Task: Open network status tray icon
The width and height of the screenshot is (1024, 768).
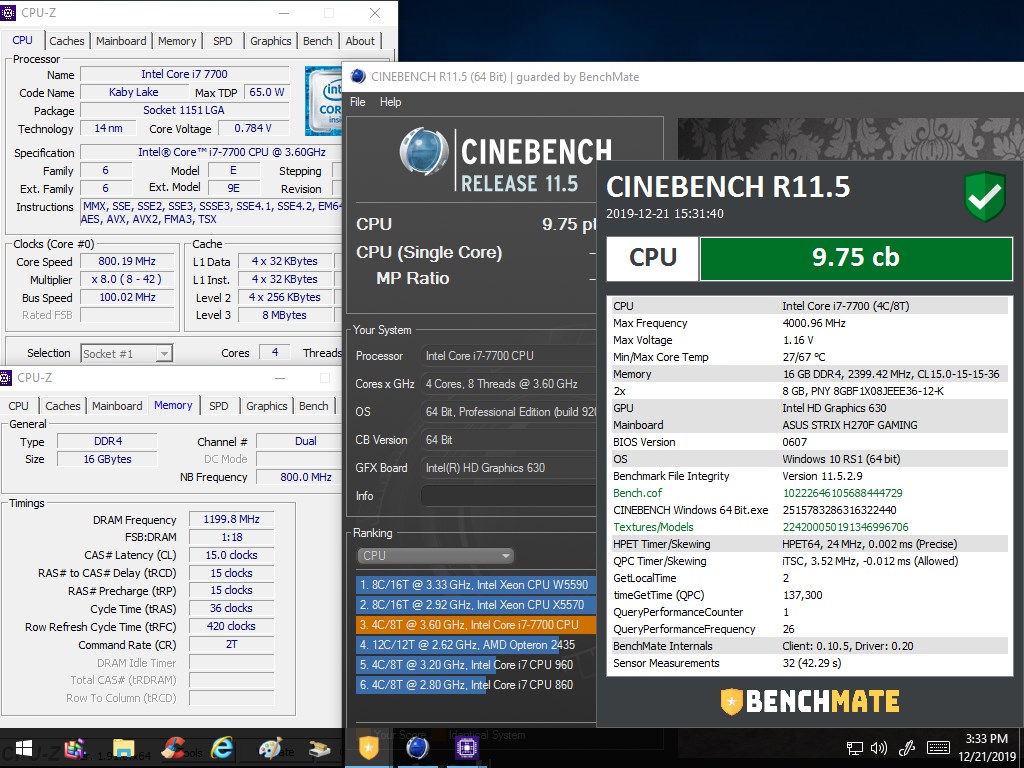Action: pos(854,748)
